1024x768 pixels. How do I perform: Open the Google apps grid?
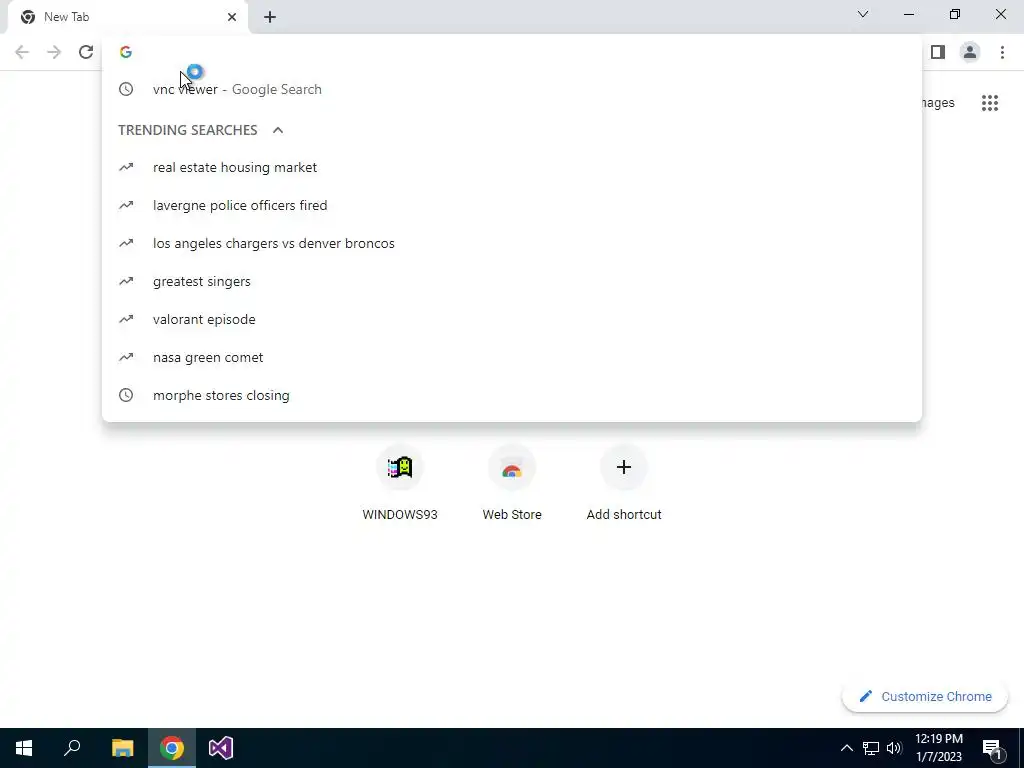click(989, 103)
